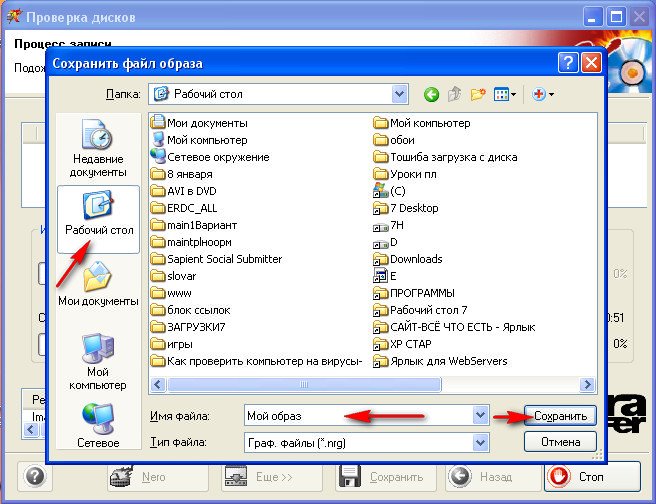The height and width of the screenshot is (504, 656).
Task: Close the Сохранить файл образа dialog
Action: (591, 63)
